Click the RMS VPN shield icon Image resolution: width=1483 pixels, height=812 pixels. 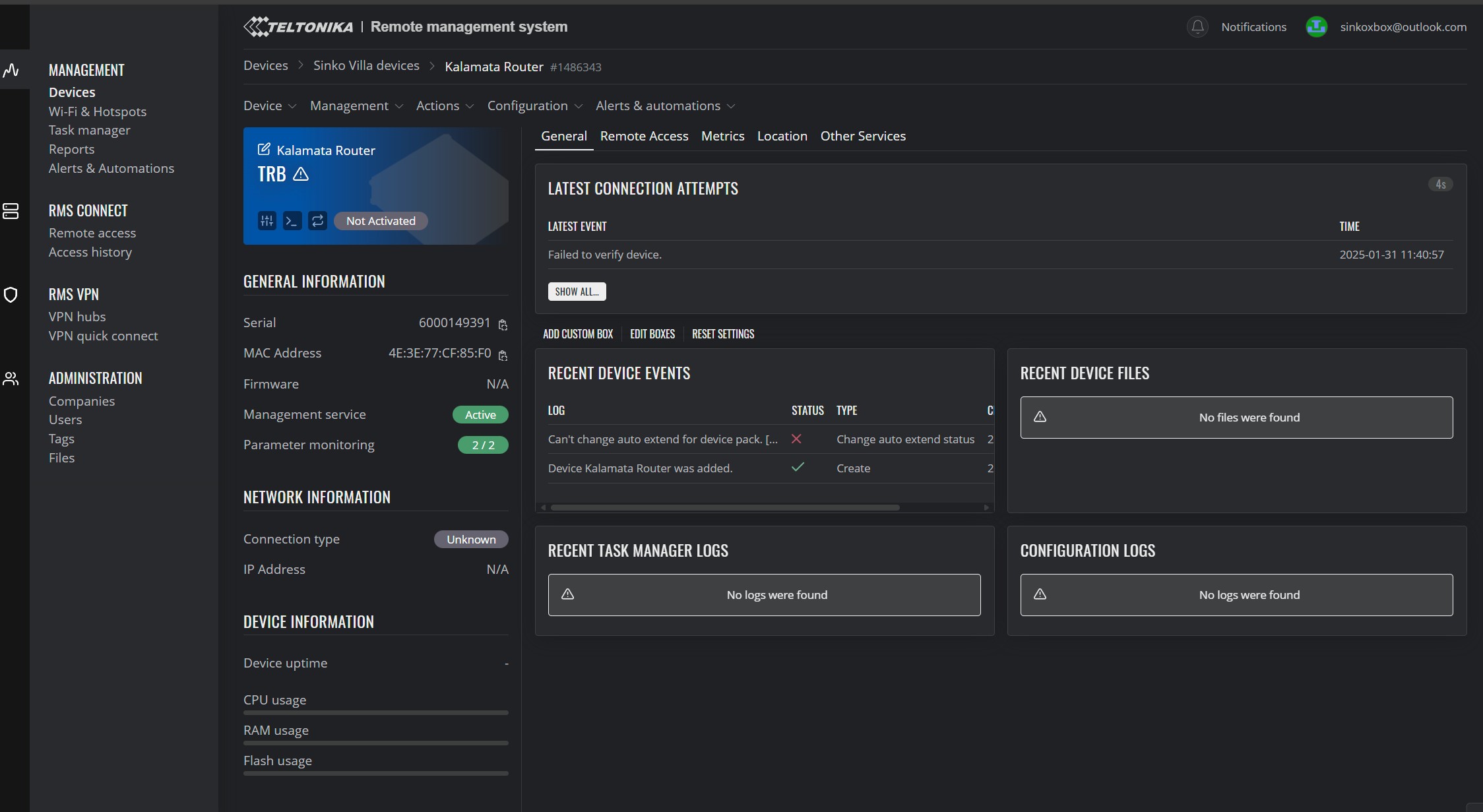[x=11, y=295]
